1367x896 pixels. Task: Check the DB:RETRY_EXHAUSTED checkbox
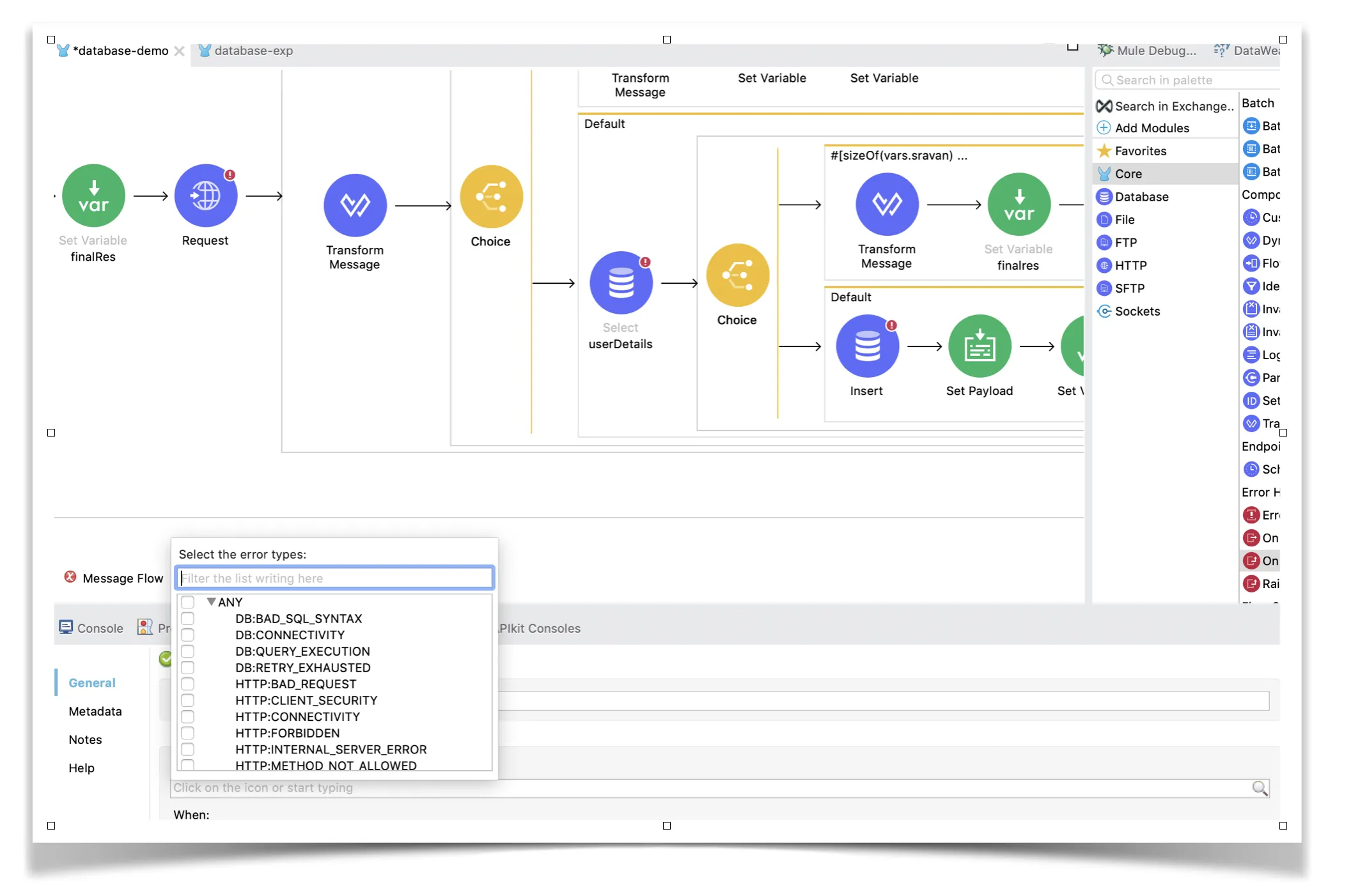coord(187,668)
